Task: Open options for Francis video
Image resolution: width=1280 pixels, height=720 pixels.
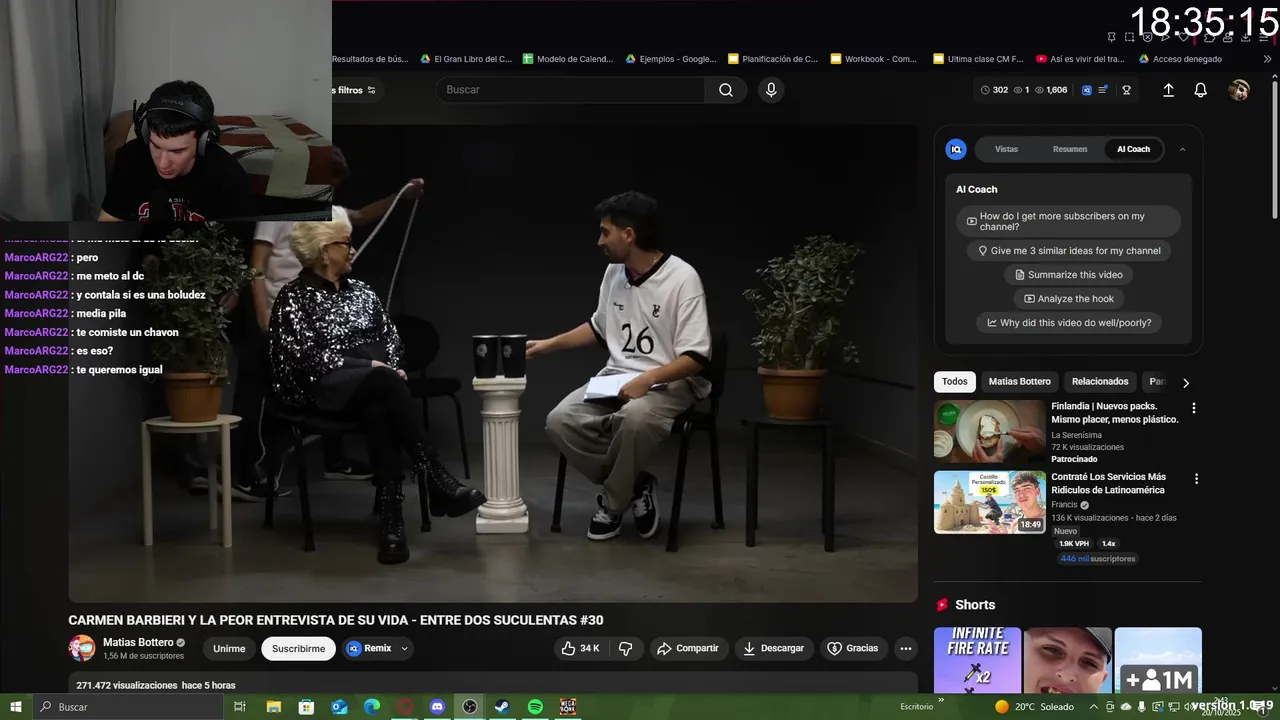Action: 1196,479
